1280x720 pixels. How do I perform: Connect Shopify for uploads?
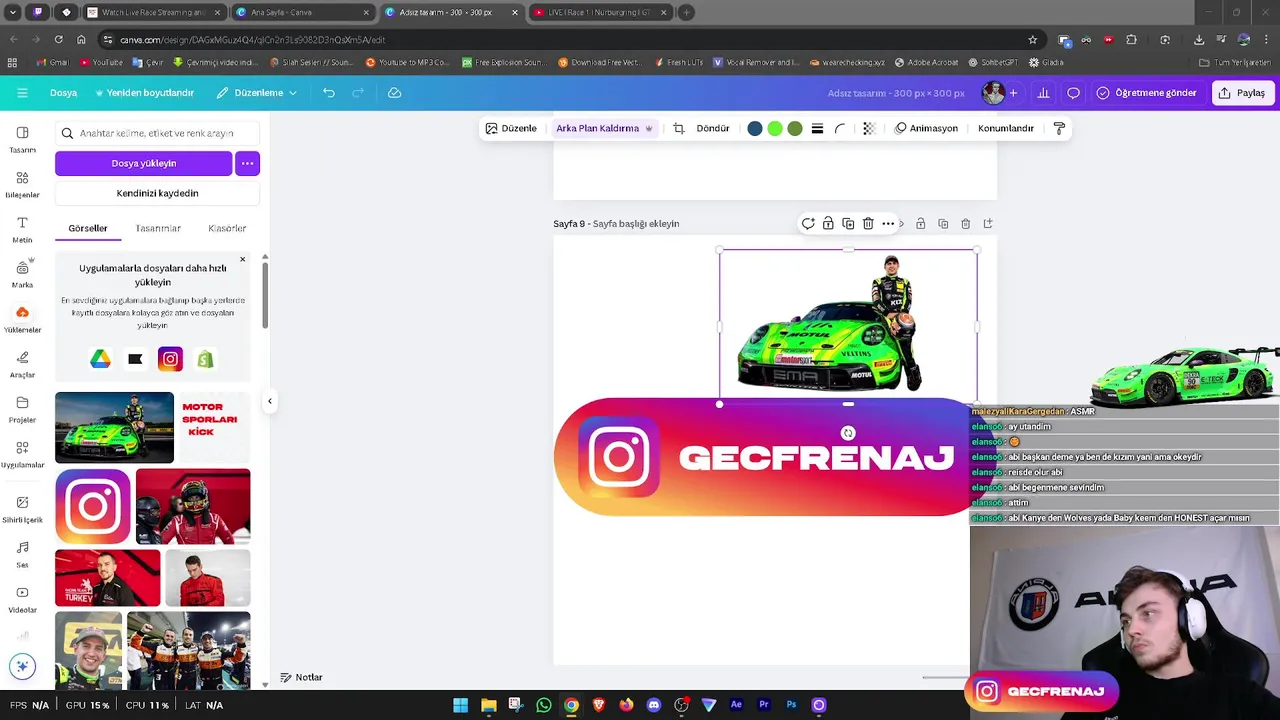205,359
